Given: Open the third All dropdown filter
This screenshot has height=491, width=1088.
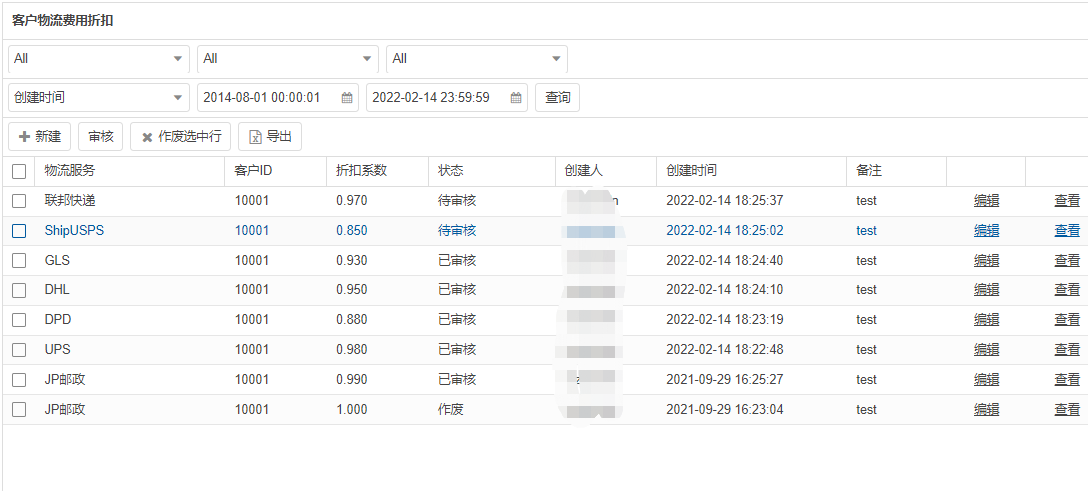Looking at the screenshot, I should pyautogui.click(x=477, y=59).
